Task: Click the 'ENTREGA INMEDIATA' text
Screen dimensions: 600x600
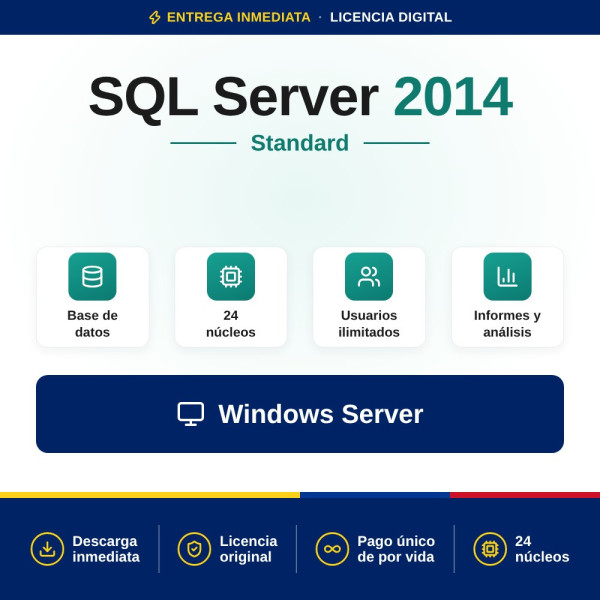Action: pyautogui.click(x=239, y=17)
